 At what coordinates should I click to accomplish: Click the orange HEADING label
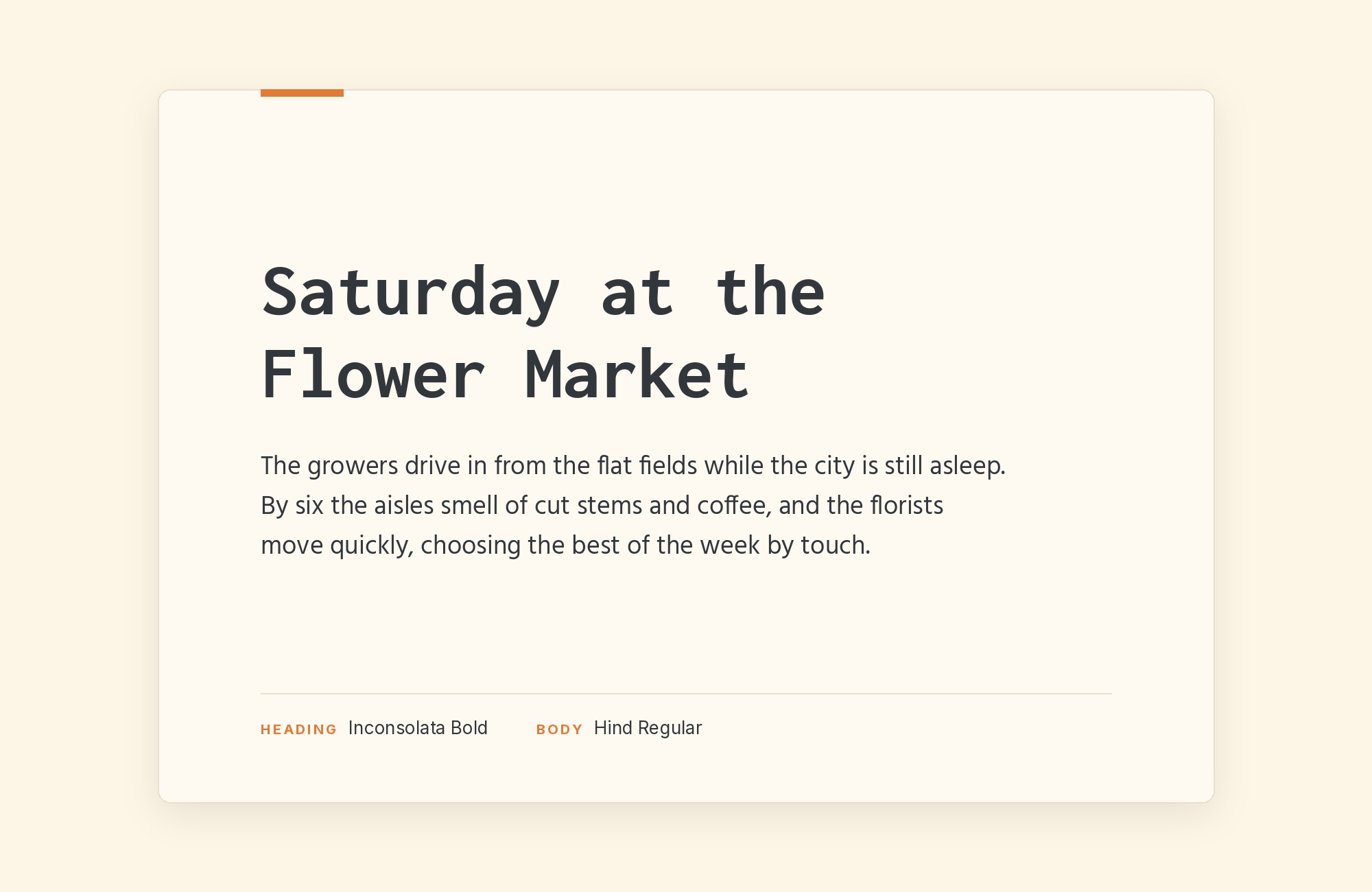(x=298, y=729)
